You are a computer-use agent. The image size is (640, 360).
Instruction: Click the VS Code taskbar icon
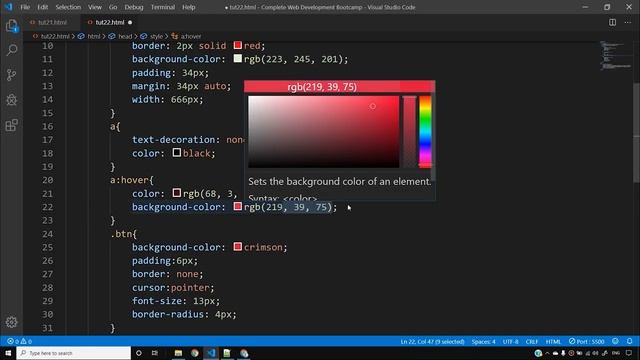pyautogui.click(x=211, y=353)
